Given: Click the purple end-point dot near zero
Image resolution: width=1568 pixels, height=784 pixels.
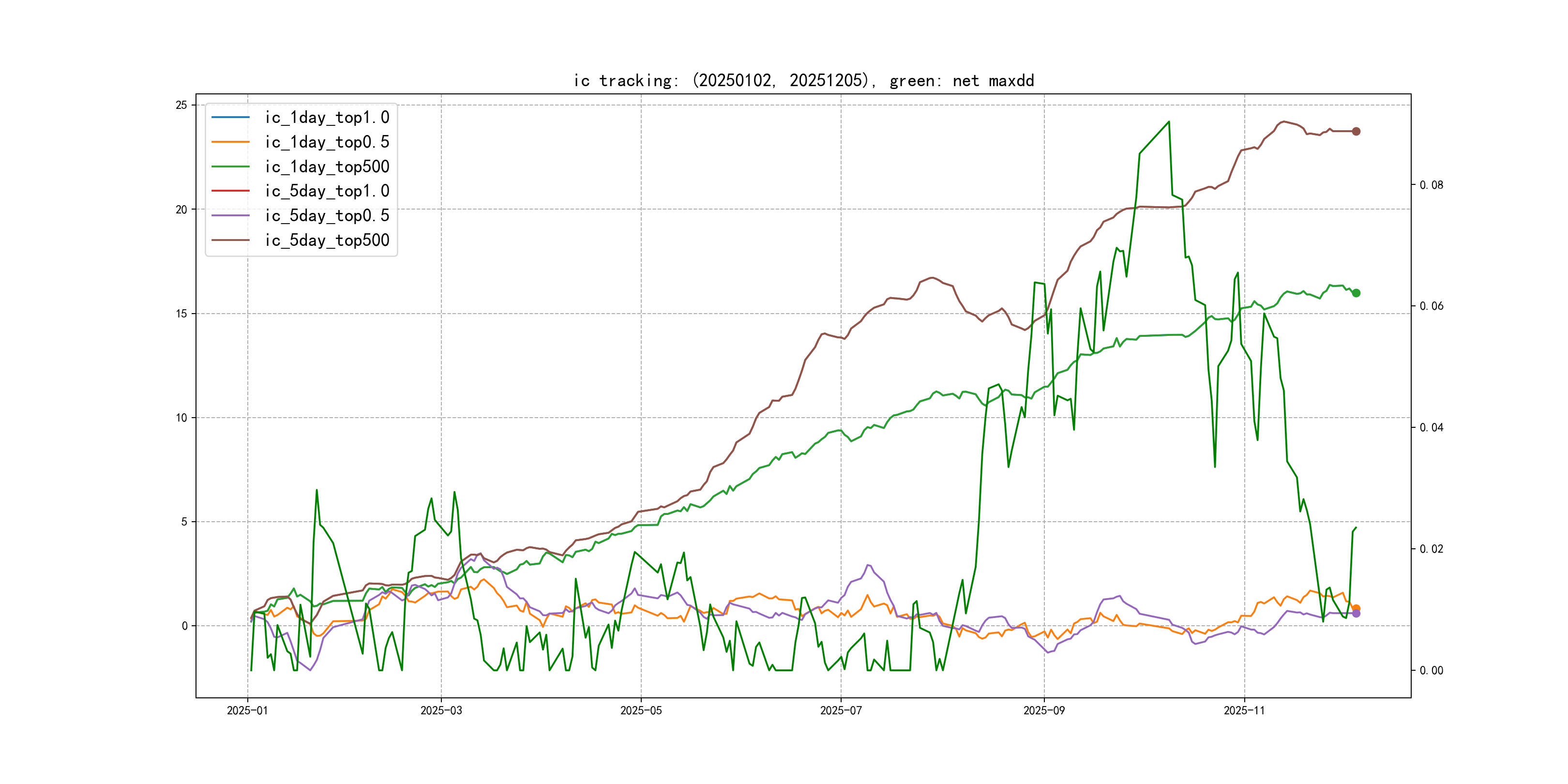Looking at the screenshot, I should (x=1356, y=614).
